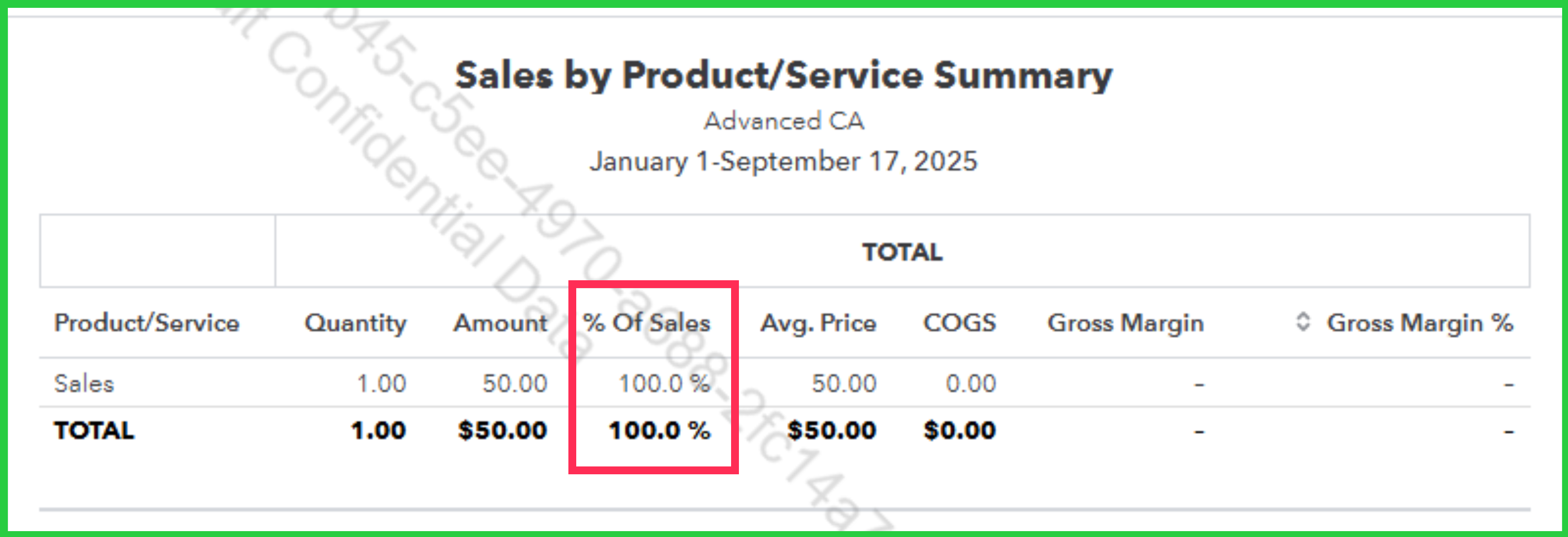Click the COGS column header
The image size is (1568, 537).
959,323
